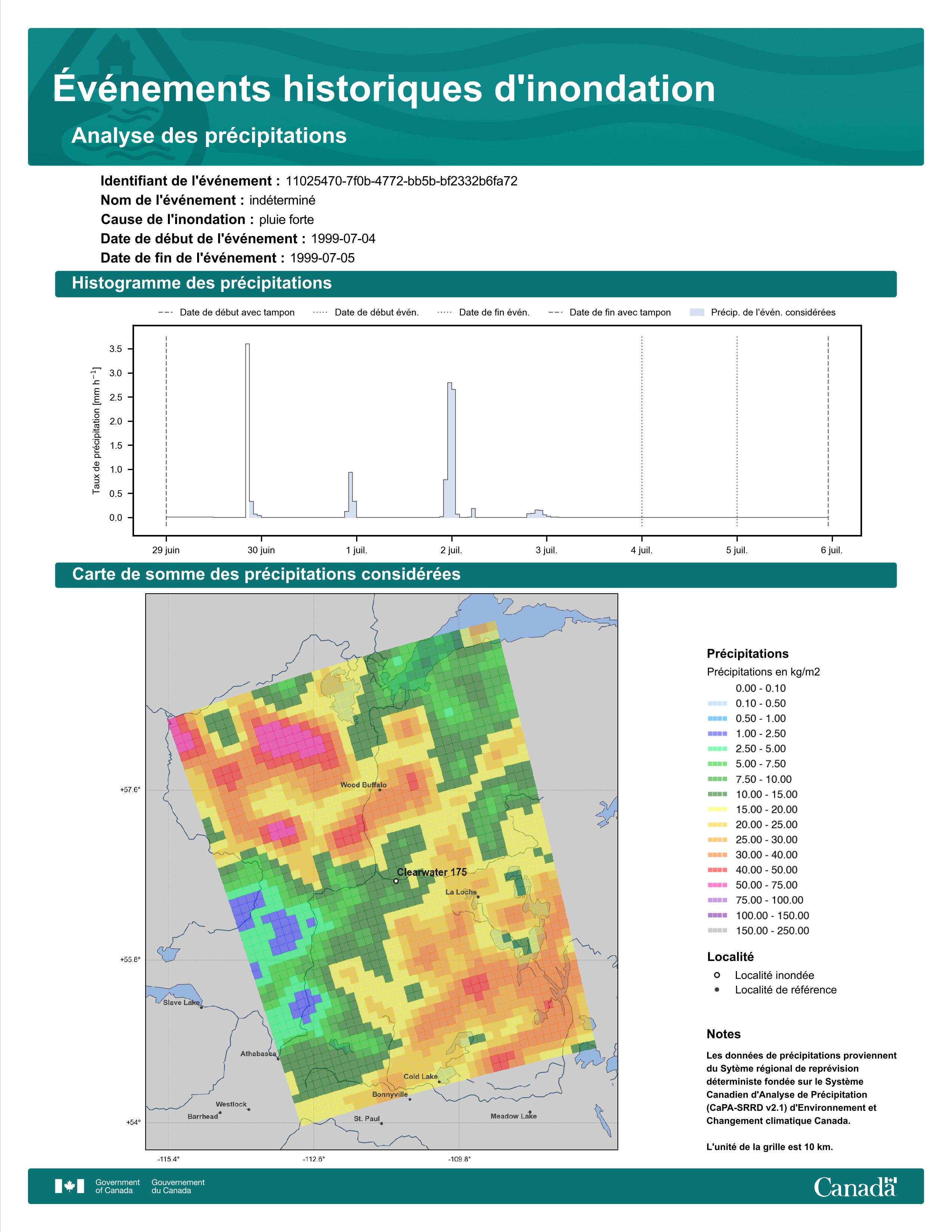Click the Barrhead label on map
Screen dimensions: 952x1232
(x=202, y=1116)
